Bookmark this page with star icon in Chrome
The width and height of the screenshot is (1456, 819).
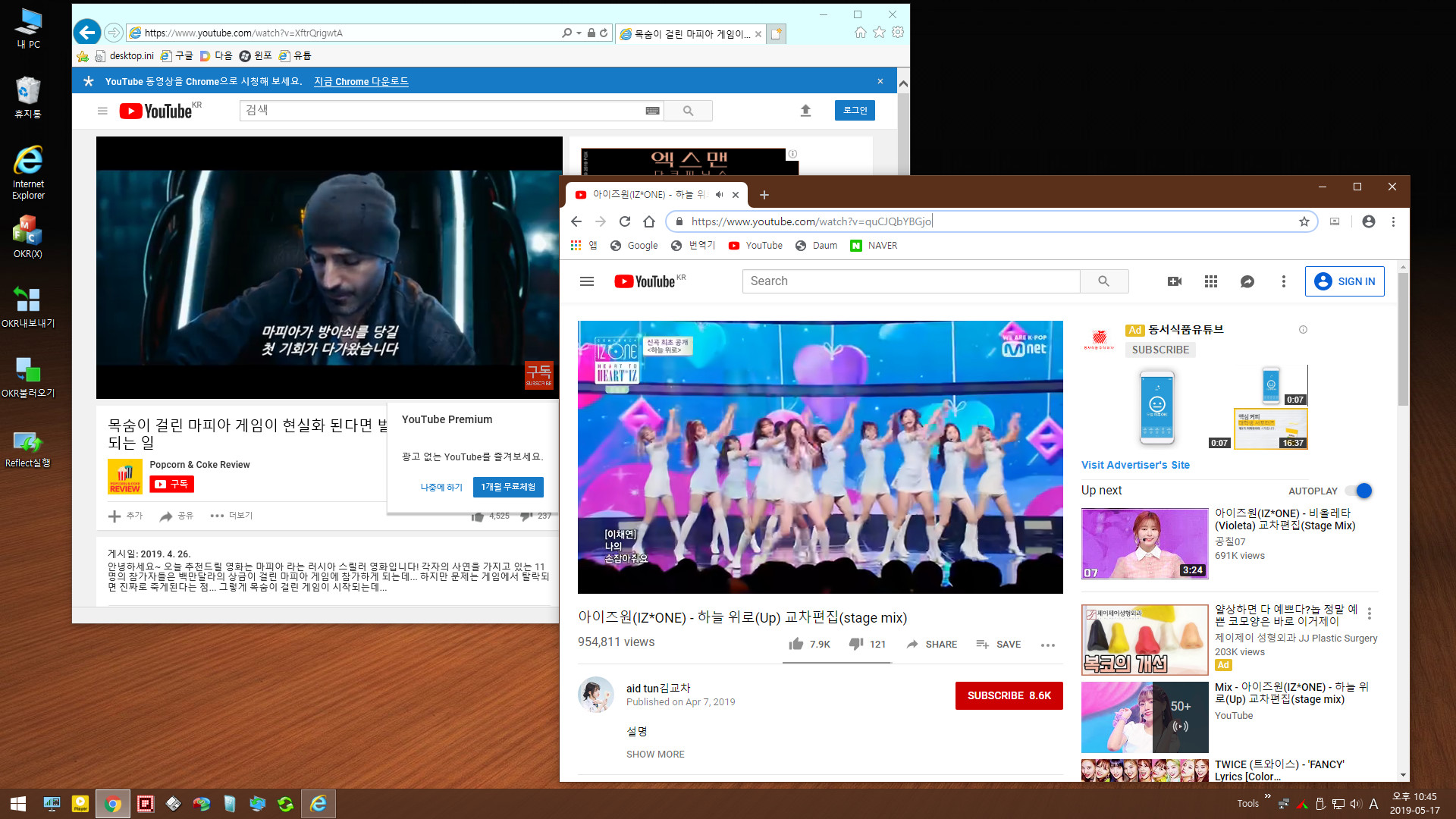click(1304, 221)
